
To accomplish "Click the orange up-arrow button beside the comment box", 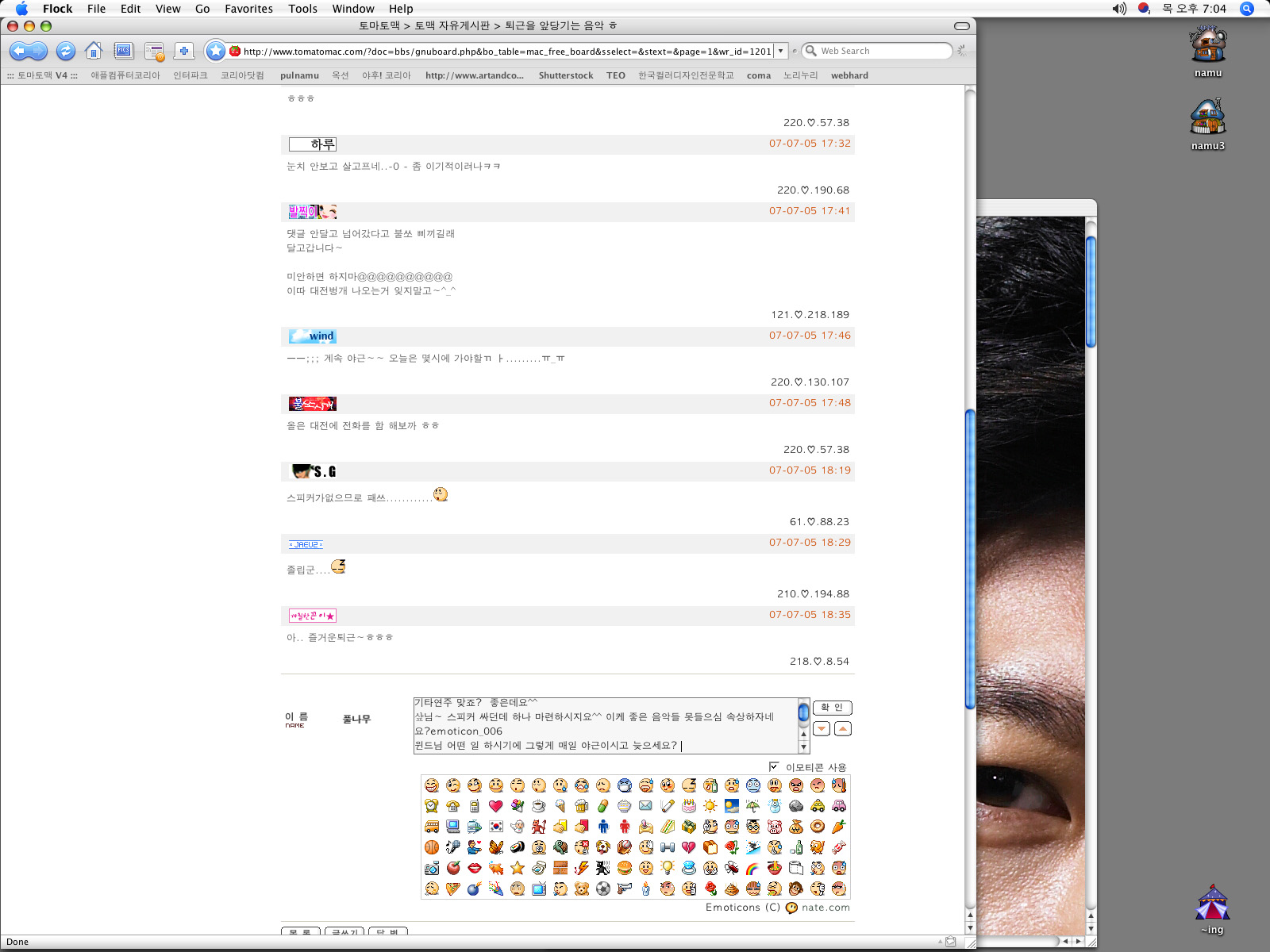I will pyautogui.click(x=843, y=728).
